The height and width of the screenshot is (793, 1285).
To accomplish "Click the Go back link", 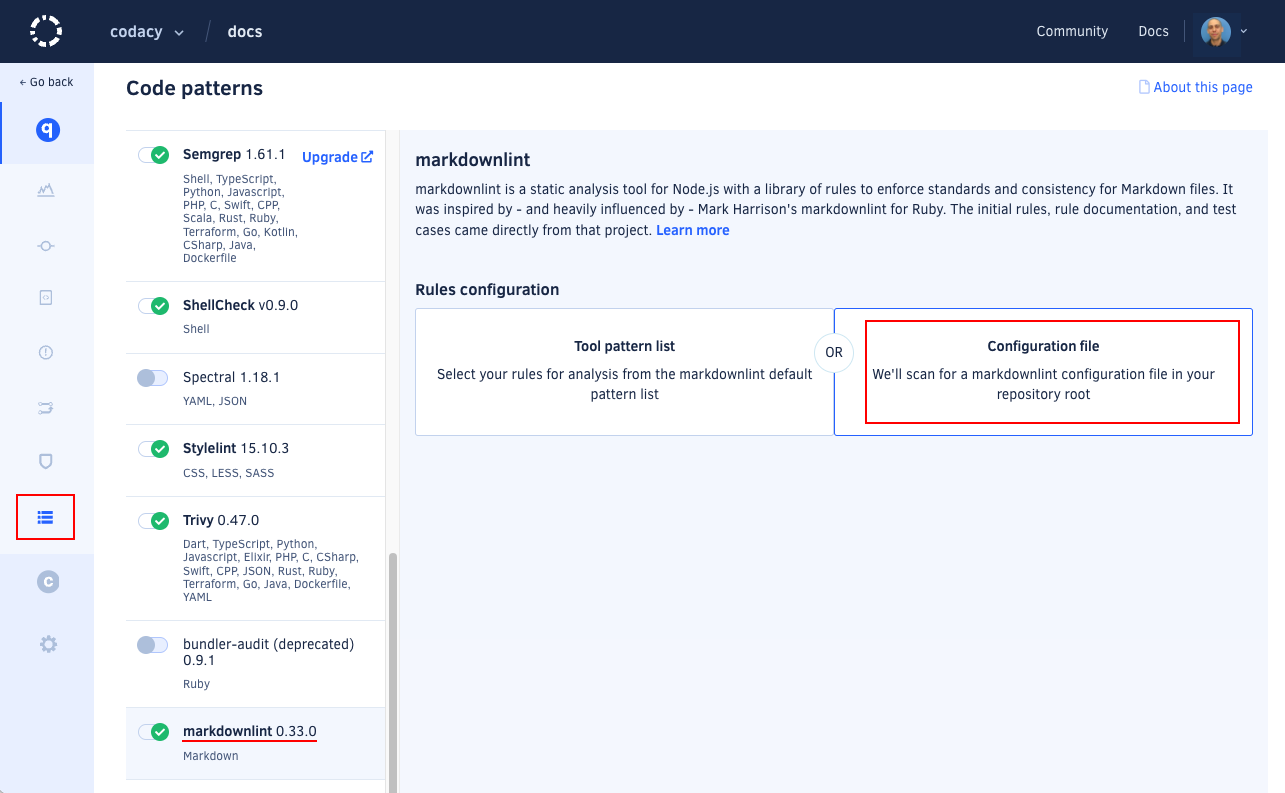I will [x=46, y=82].
